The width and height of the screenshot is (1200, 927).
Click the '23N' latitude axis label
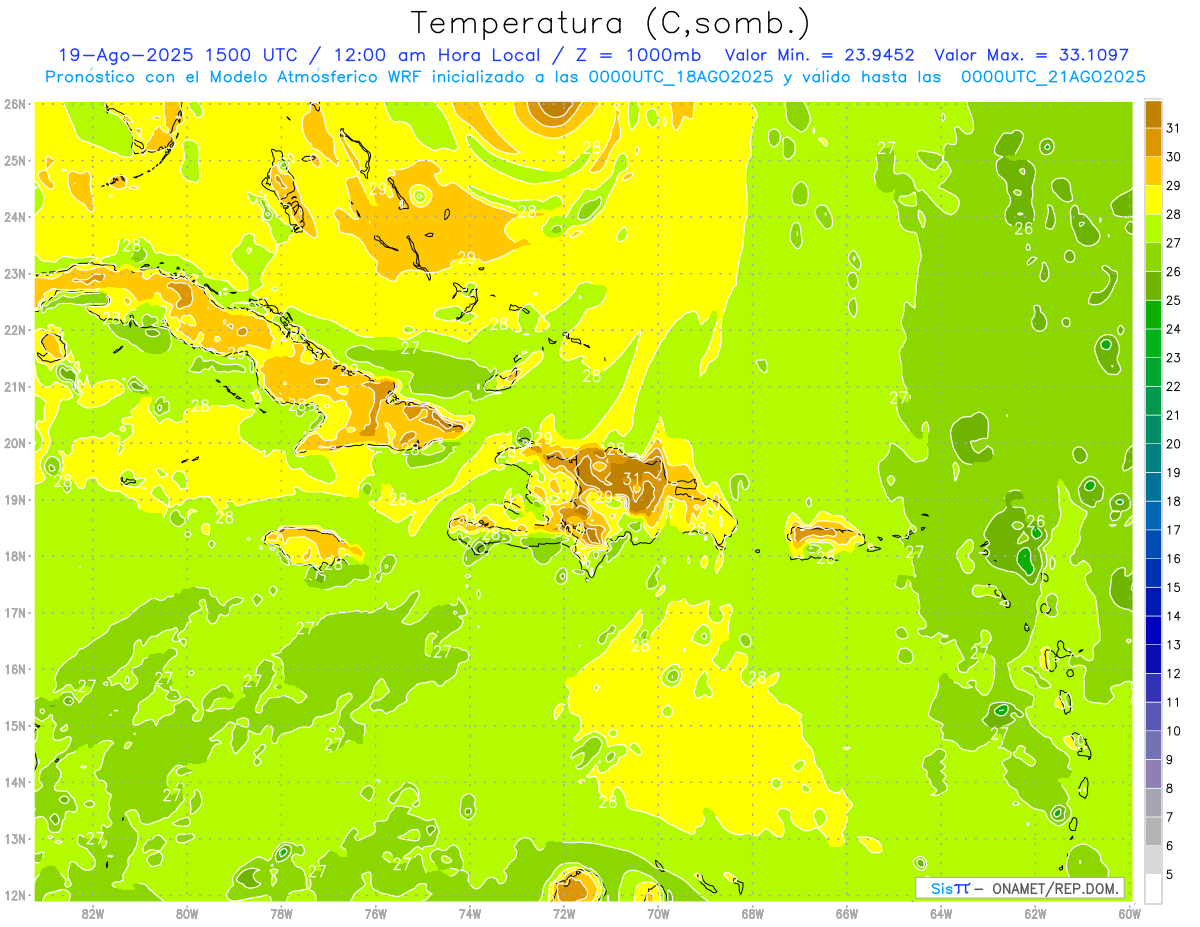click(14, 273)
